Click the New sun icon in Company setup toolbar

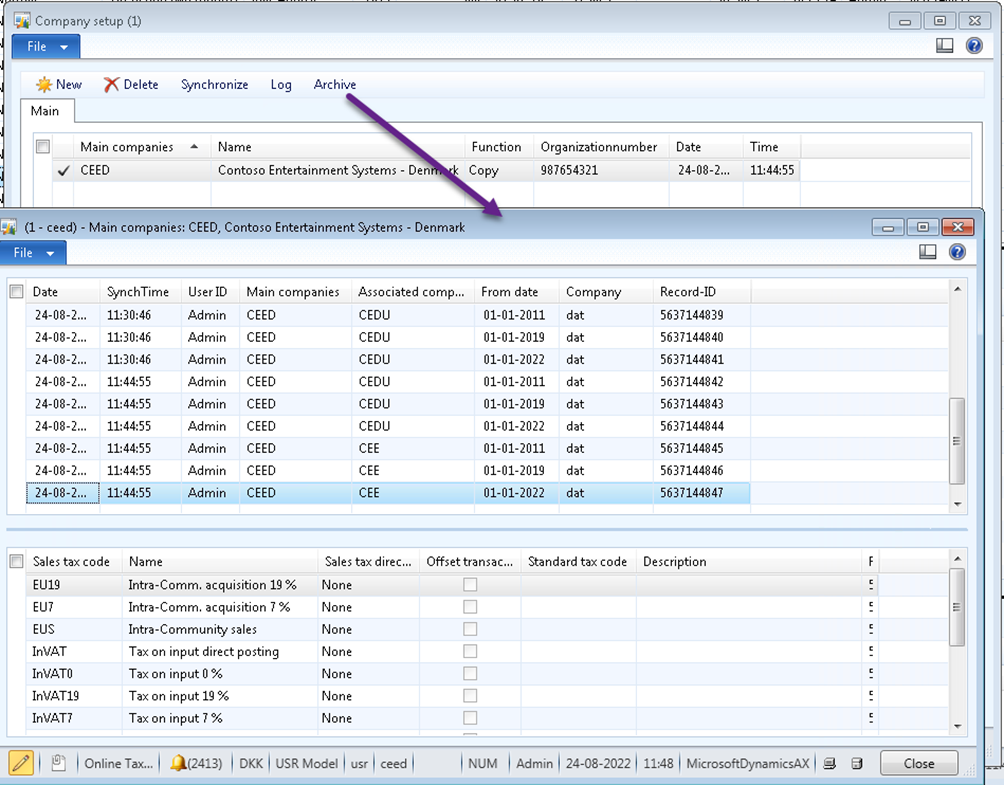pyautogui.click(x=44, y=85)
